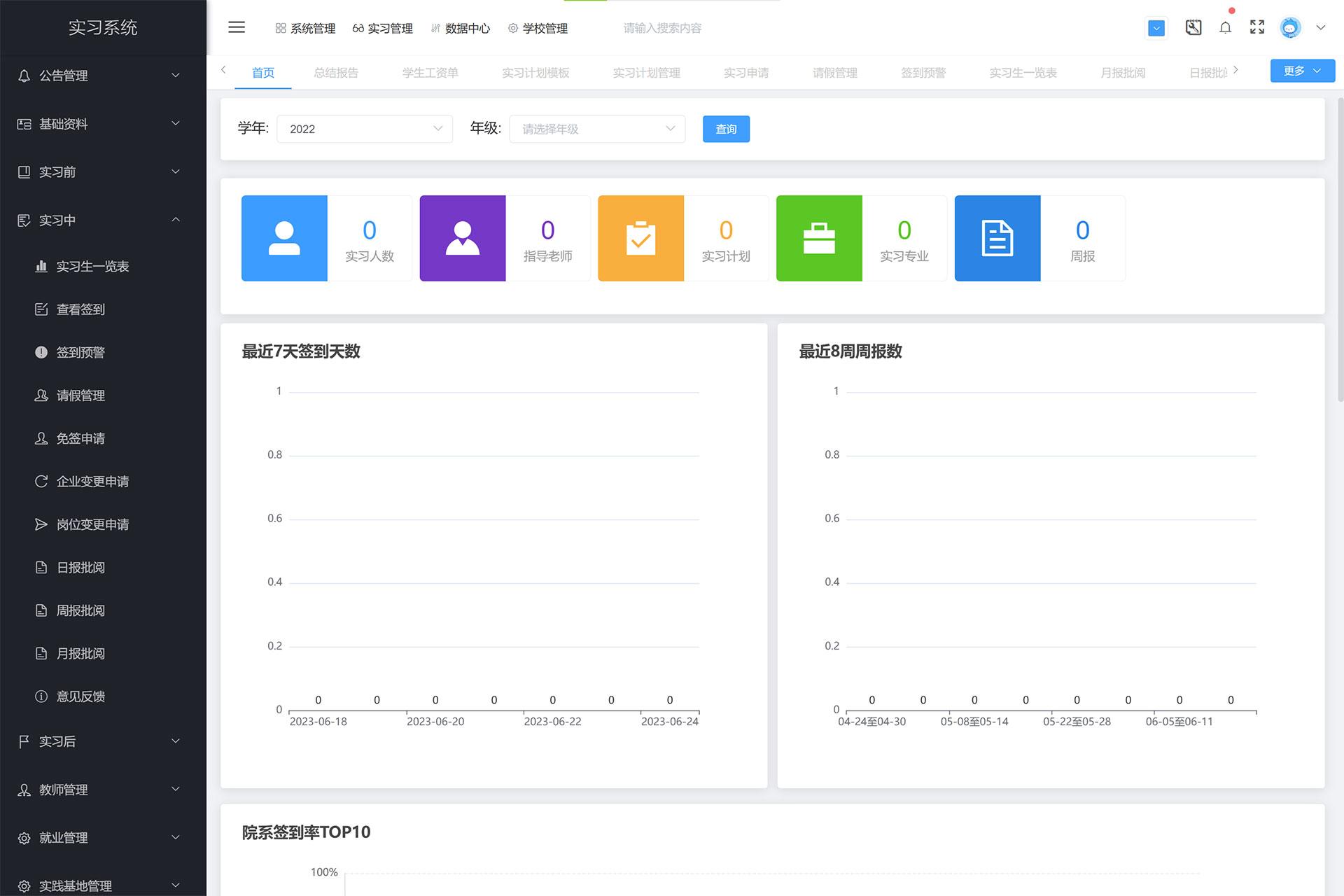
Task: Click the flag icon beside 实习后
Action: (x=24, y=741)
